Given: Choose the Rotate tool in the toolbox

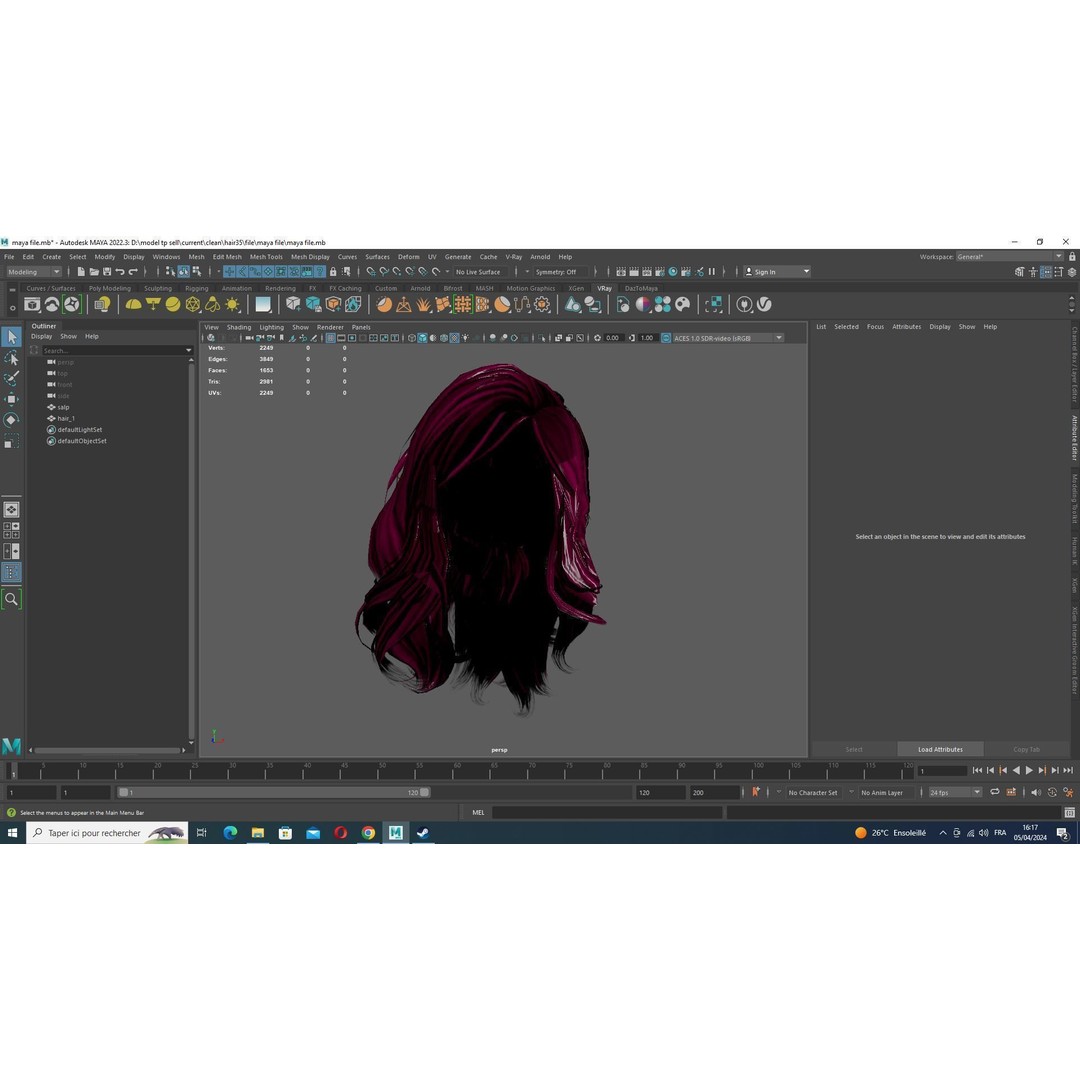Looking at the screenshot, I should tap(12, 420).
